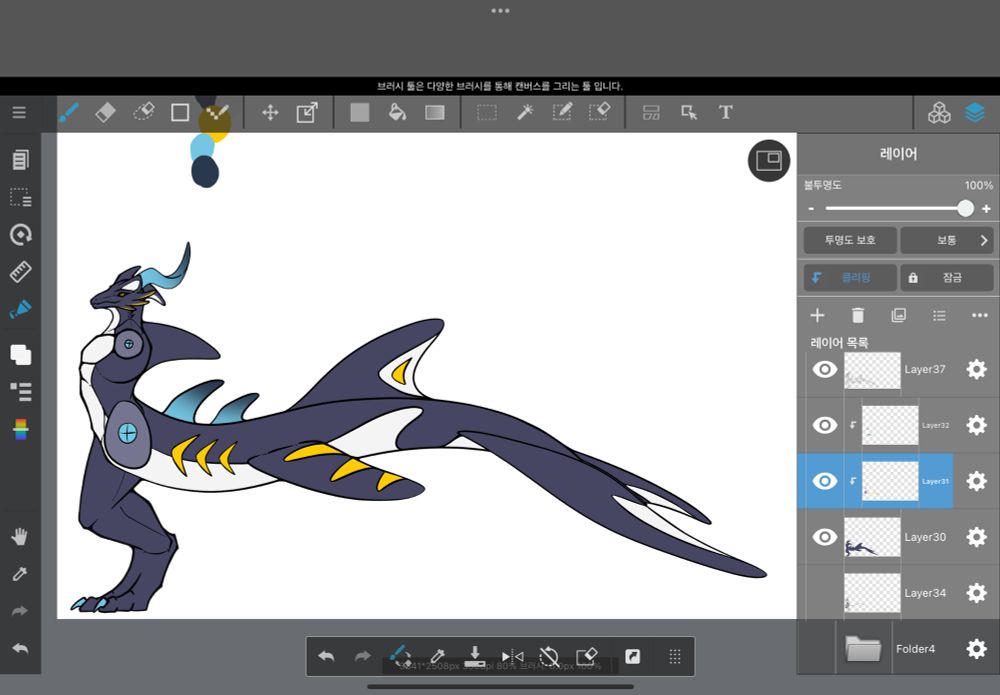Click the sidebar Redo arrow

(20, 611)
